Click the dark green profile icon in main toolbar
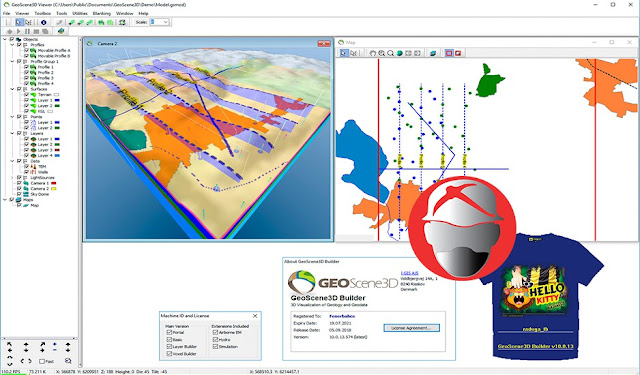 101,22
